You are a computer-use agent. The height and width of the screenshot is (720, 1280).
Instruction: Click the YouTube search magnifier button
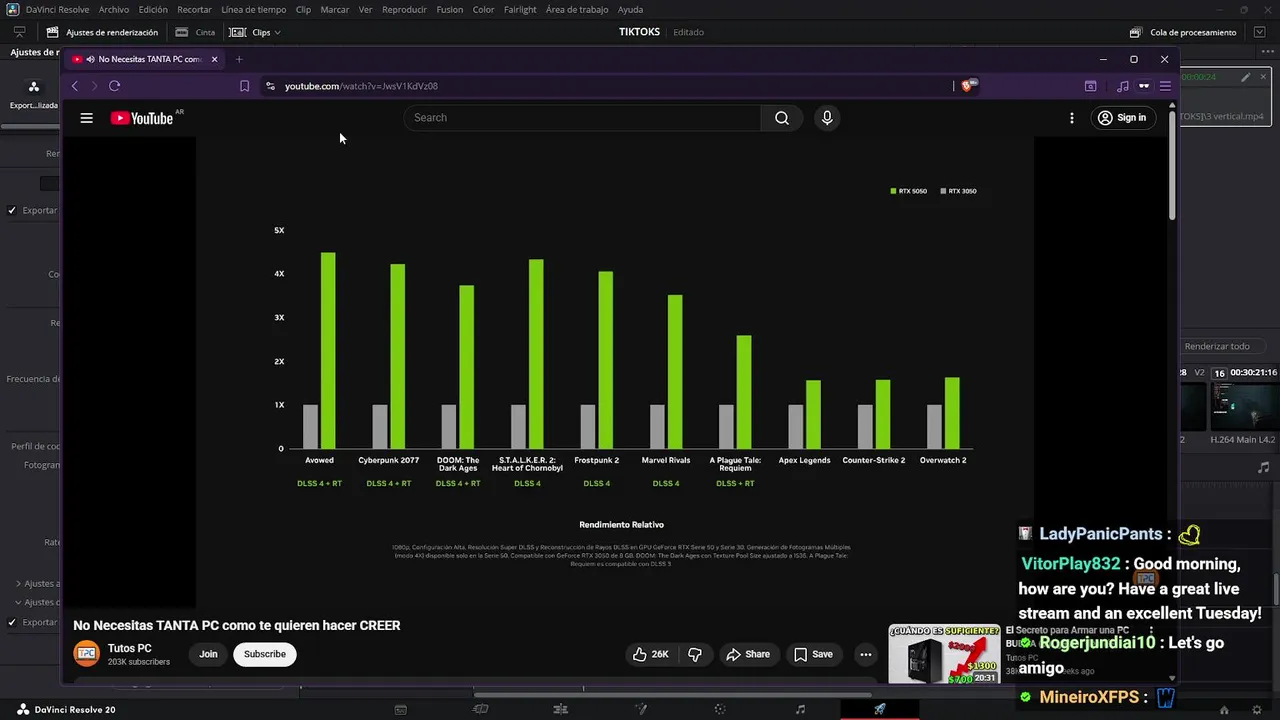point(782,118)
